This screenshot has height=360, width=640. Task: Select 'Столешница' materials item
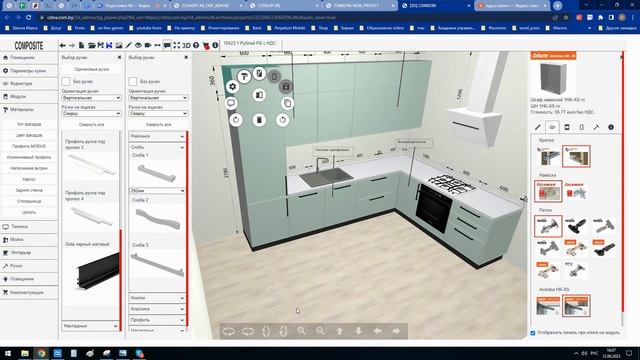(x=29, y=201)
